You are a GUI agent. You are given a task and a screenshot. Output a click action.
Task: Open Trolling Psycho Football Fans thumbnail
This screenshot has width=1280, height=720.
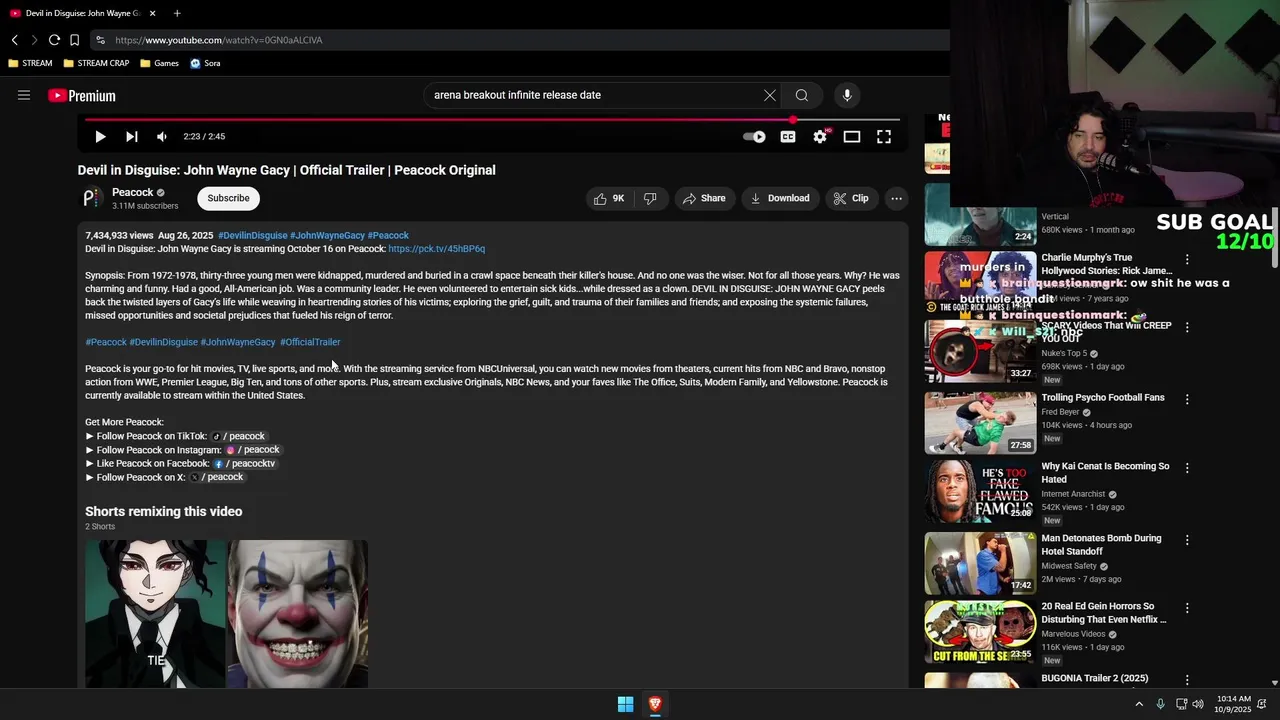[x=980, y=423]
